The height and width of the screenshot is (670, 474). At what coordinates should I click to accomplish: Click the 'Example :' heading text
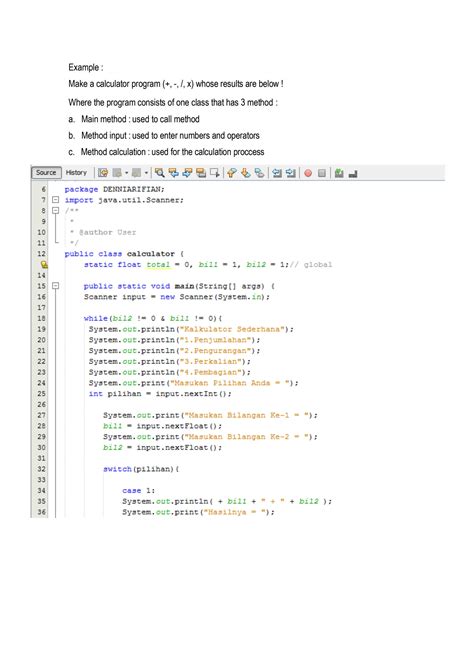(85, 68)
